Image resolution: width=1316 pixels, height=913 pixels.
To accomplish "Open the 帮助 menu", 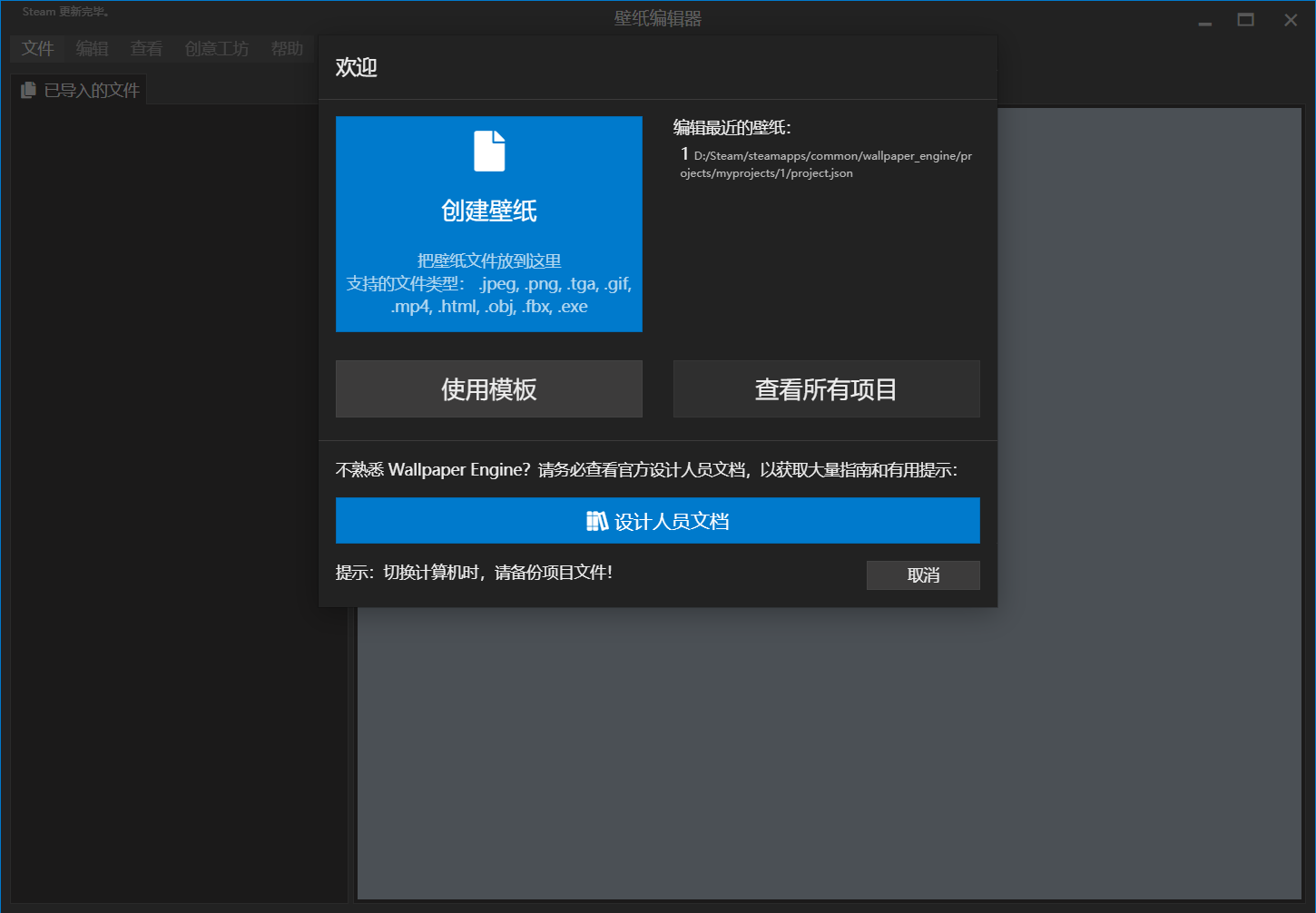I will [287, 48].
